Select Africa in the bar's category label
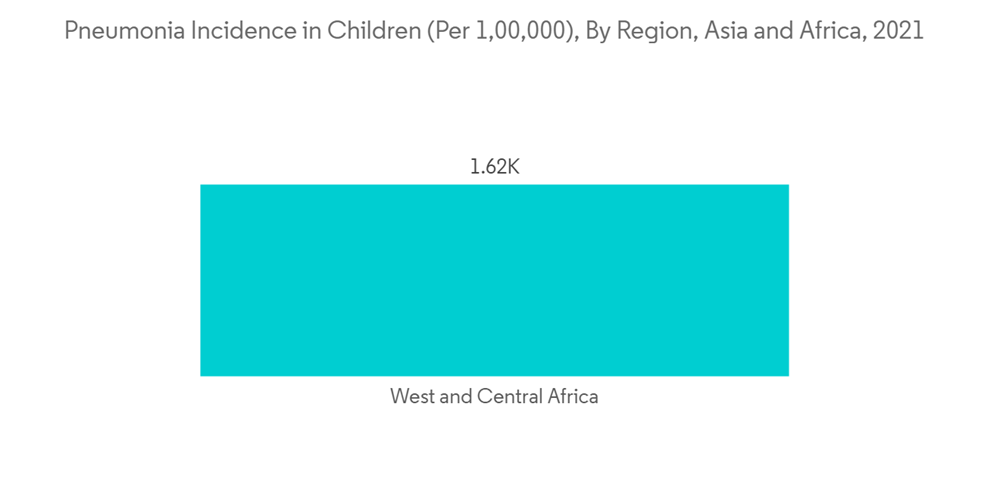 tap(573, 397)
